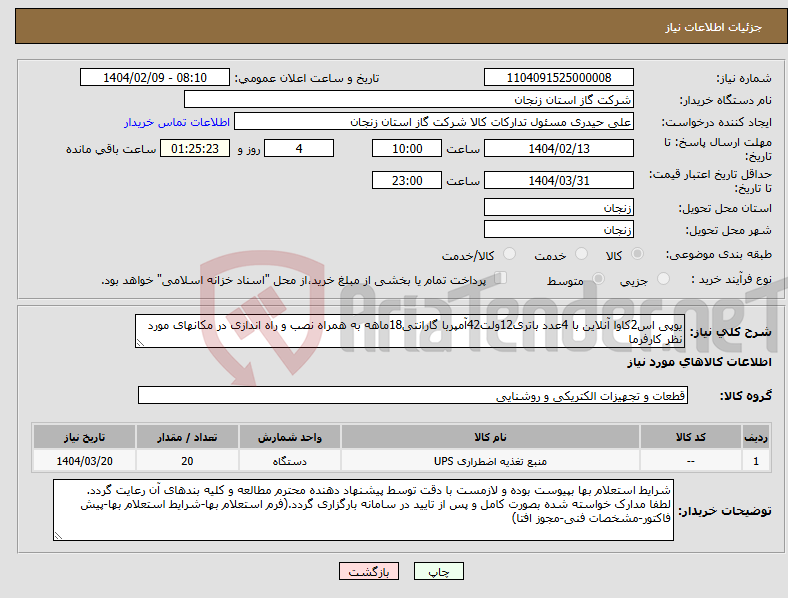Click the اطلاعات کالاهای مورد نیاز section title
The image size is (788, 598).
pos(699,362)
